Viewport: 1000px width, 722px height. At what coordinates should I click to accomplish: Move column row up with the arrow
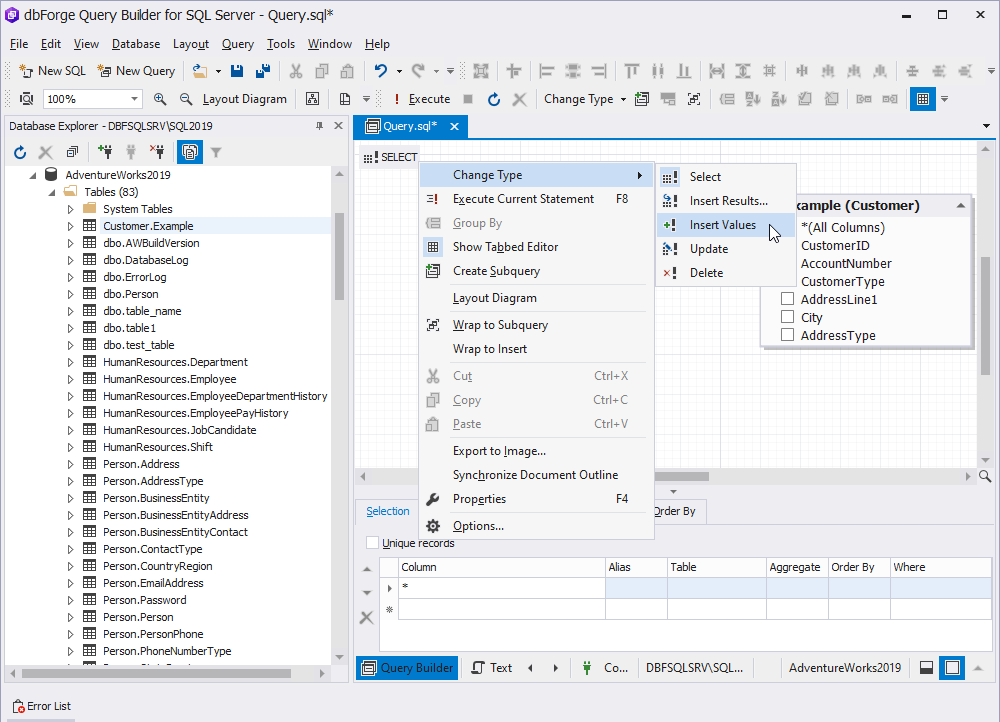point(367,569)
